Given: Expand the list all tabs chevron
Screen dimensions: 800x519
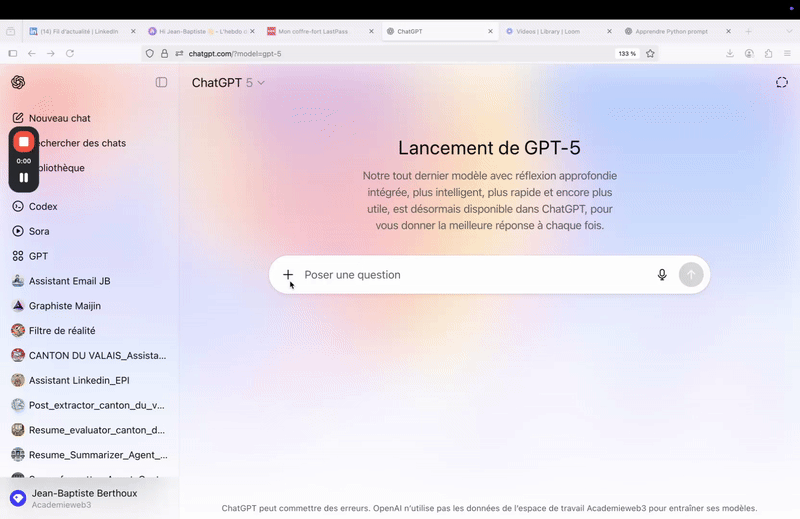Looking at the screenshot, I should [789, 31].
